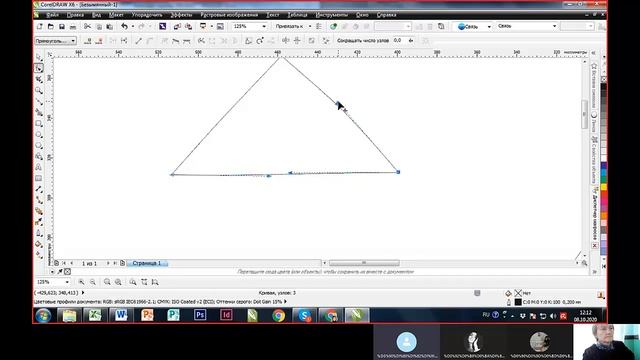The width and height of the screenshot is (640, 360).
Task: Open the "Свойства объекта" docker tab
Action: click(594, 160)
